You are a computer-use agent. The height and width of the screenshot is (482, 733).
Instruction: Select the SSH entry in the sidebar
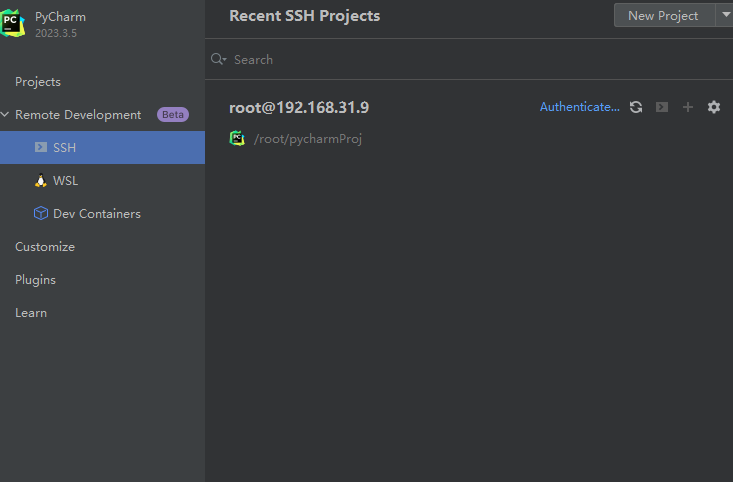click(x=65, y=148)
